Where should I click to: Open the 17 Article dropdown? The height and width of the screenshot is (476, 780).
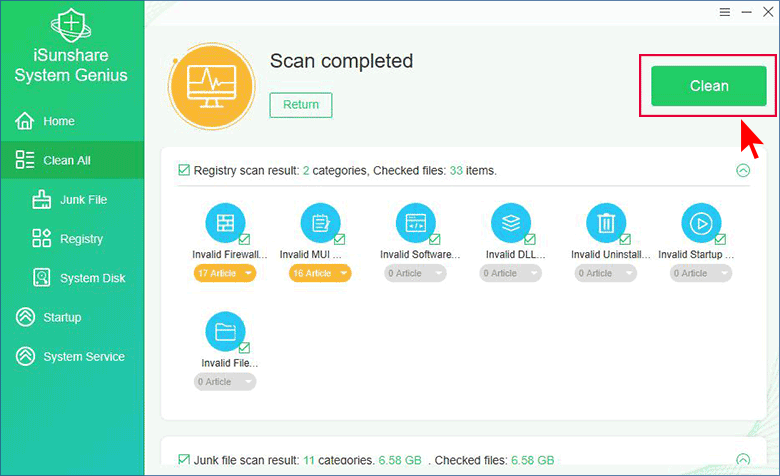pos(225,273)
